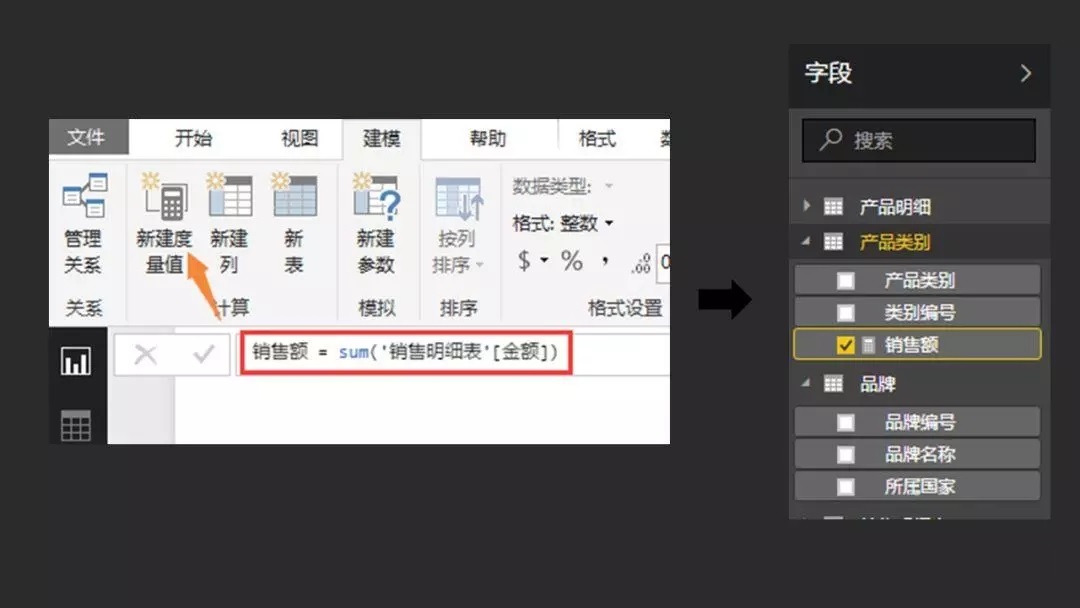This screenshot has width=1080, height=608.
Task: Create a new measure (新建度量值)
Action: (x=164, y=222)
